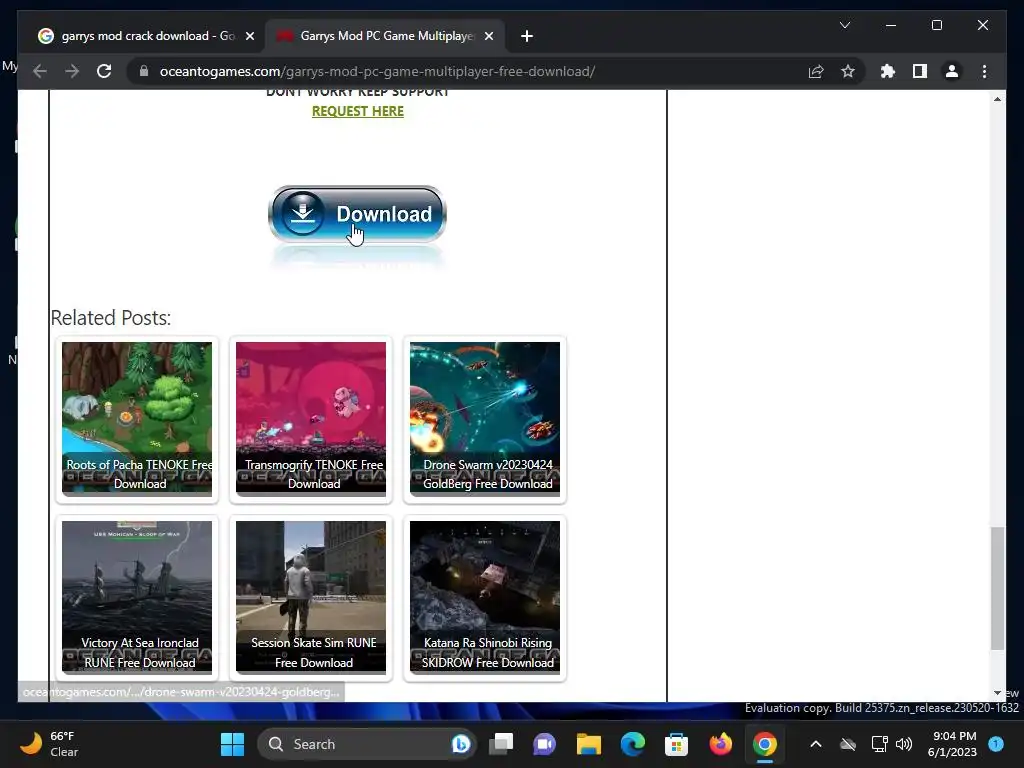Open File Explorer from taskbar
Image resolution: width=1024 pixels, height=768 pixels.
(x=588, y=744)
